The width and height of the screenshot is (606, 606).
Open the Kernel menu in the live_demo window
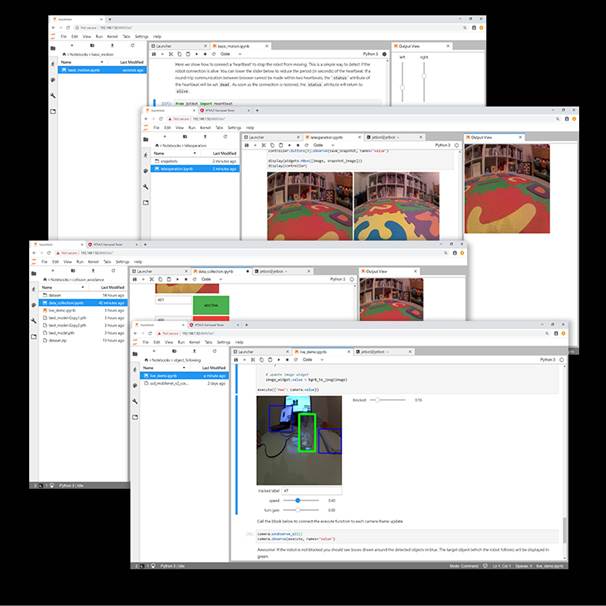[194, 342]
